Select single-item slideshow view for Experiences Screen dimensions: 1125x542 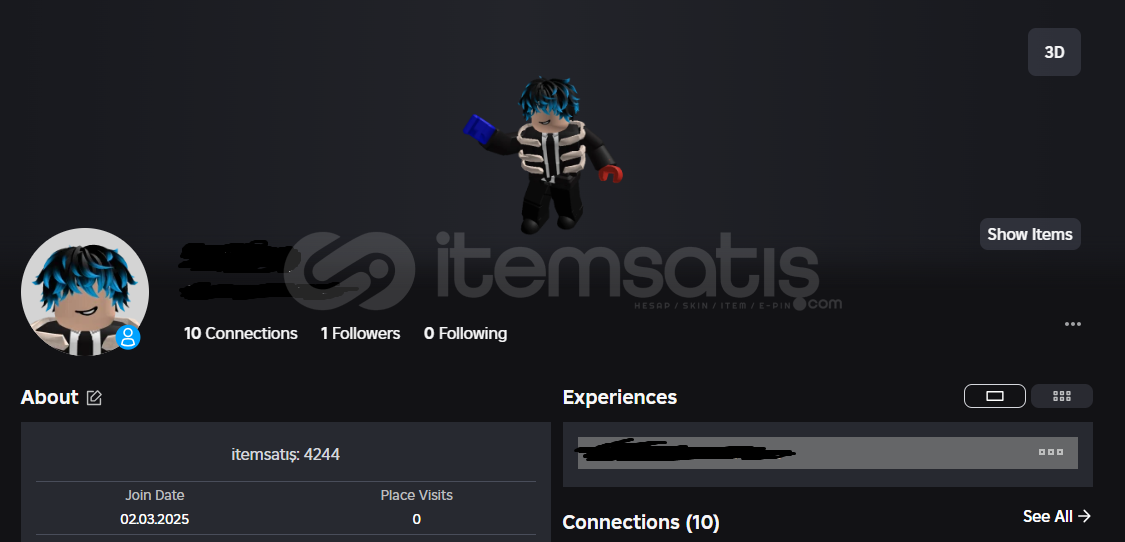coord(994,396)
